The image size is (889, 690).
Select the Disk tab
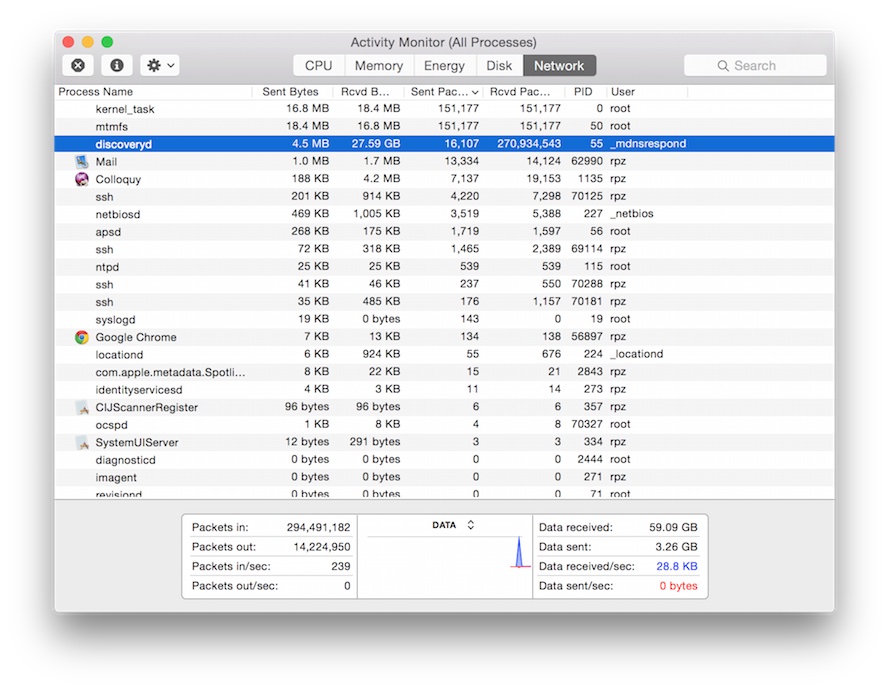click(499, 66)
